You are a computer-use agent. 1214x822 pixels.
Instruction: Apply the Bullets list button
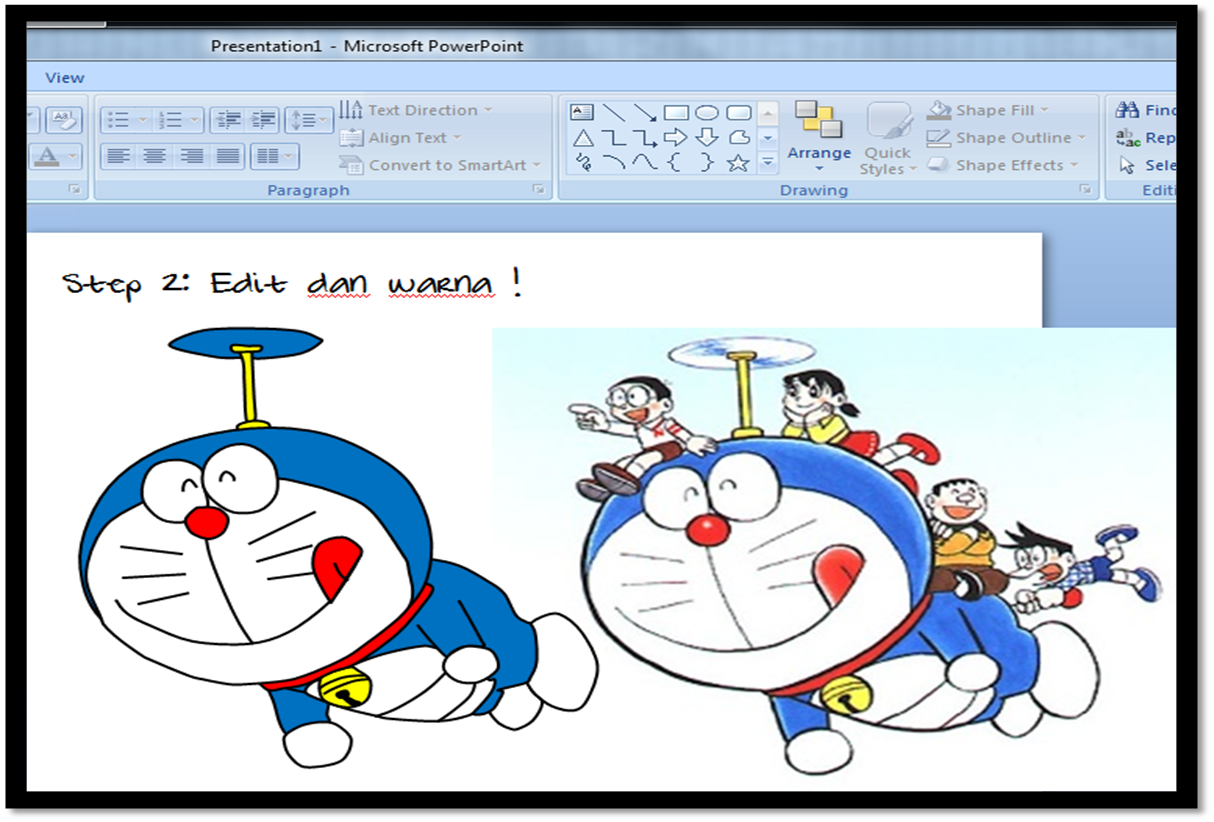(117, 120)
